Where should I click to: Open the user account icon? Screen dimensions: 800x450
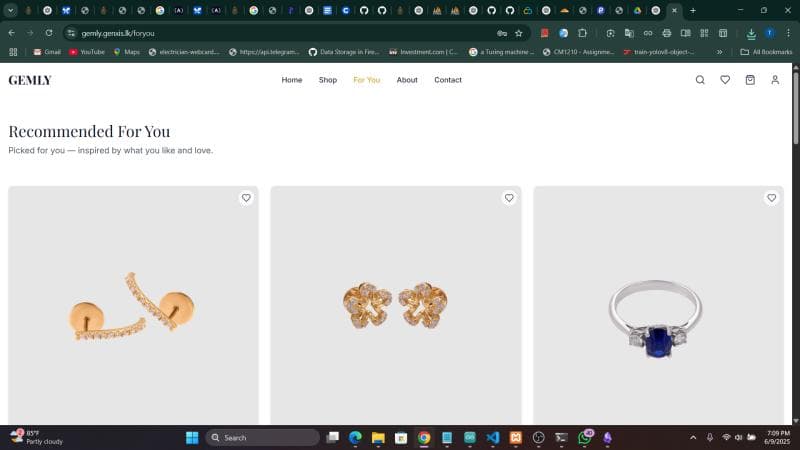pos(775,80)
